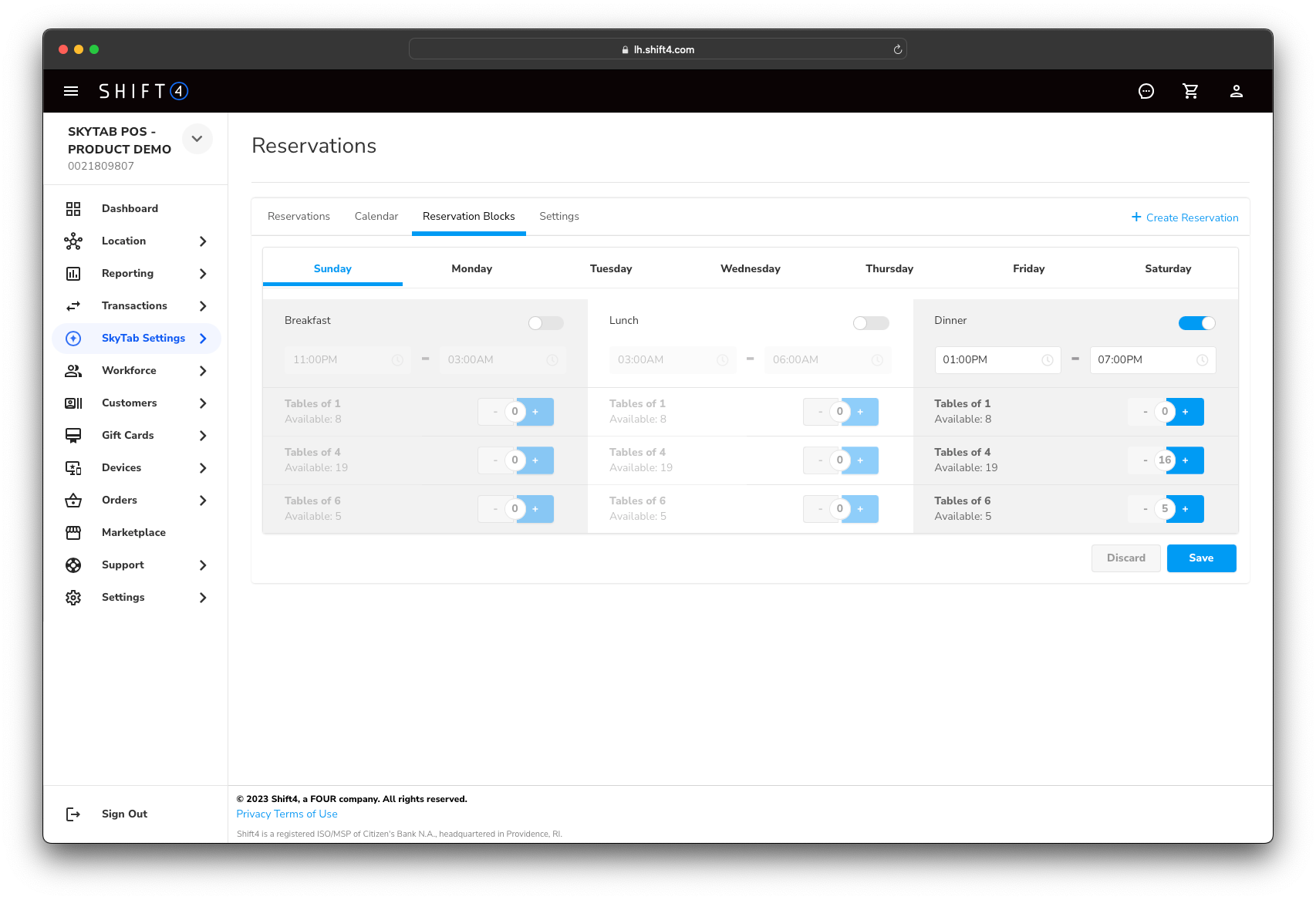The image size is (1316, 900).
Task: Click the Save button
Action: coord(1201,558)
